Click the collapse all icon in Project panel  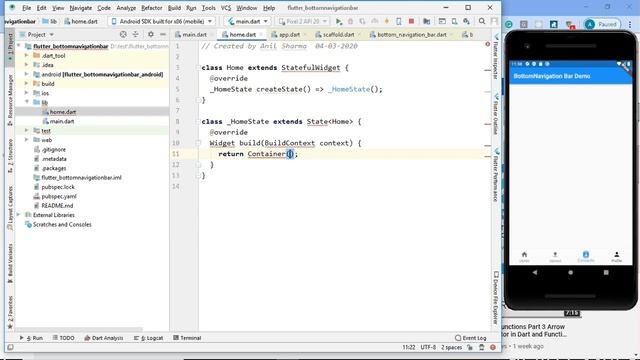[136, 35]
